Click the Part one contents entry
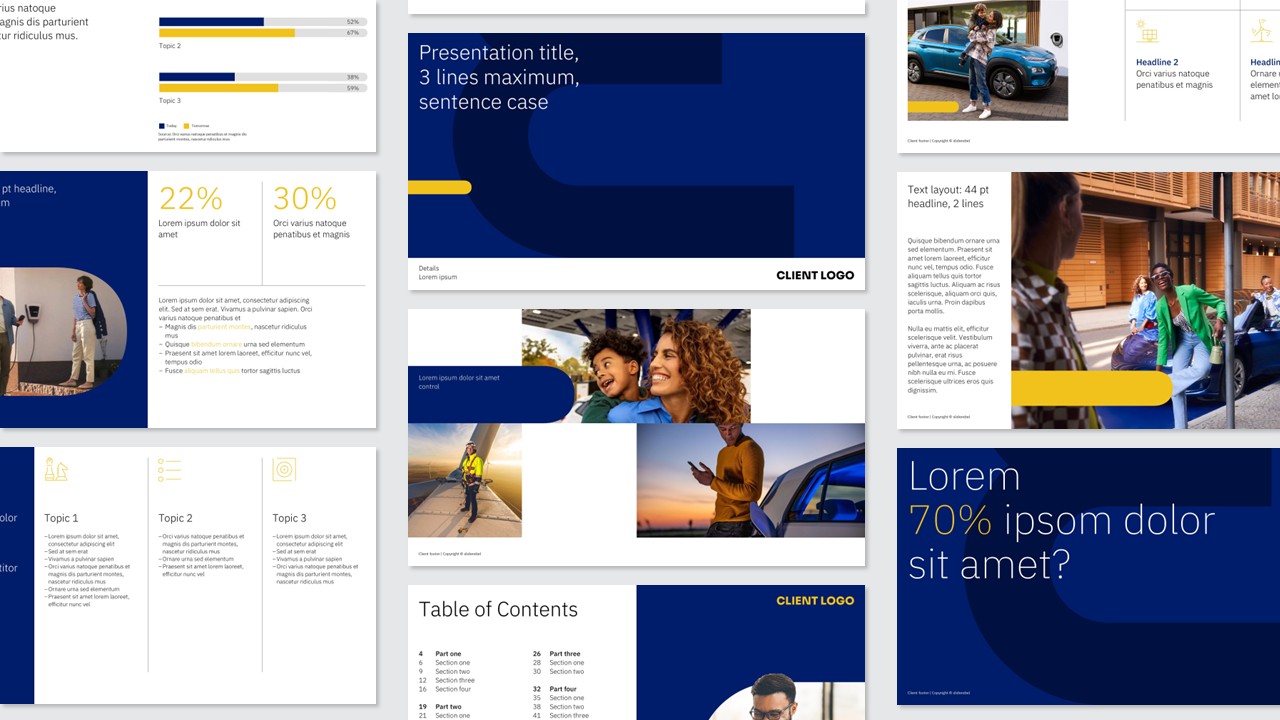This screenshot has width=1280, height=720. point(448,654)
